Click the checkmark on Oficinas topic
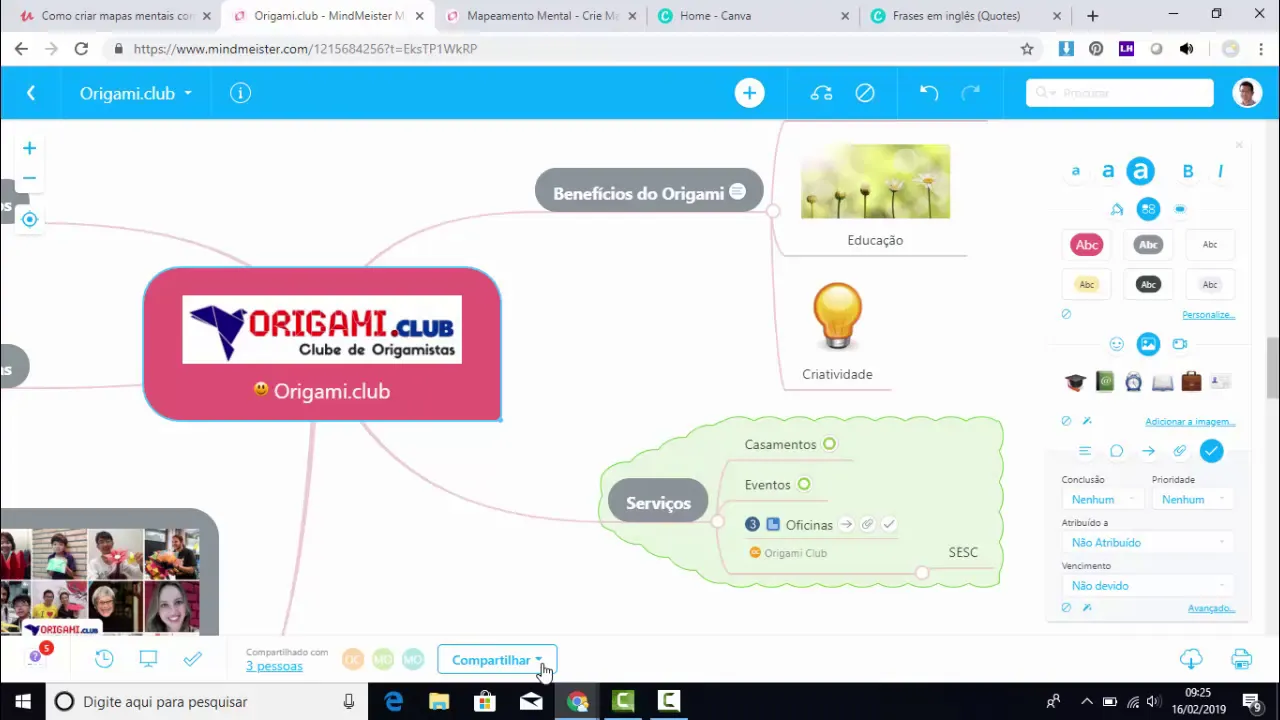 (x=889, y=524)
